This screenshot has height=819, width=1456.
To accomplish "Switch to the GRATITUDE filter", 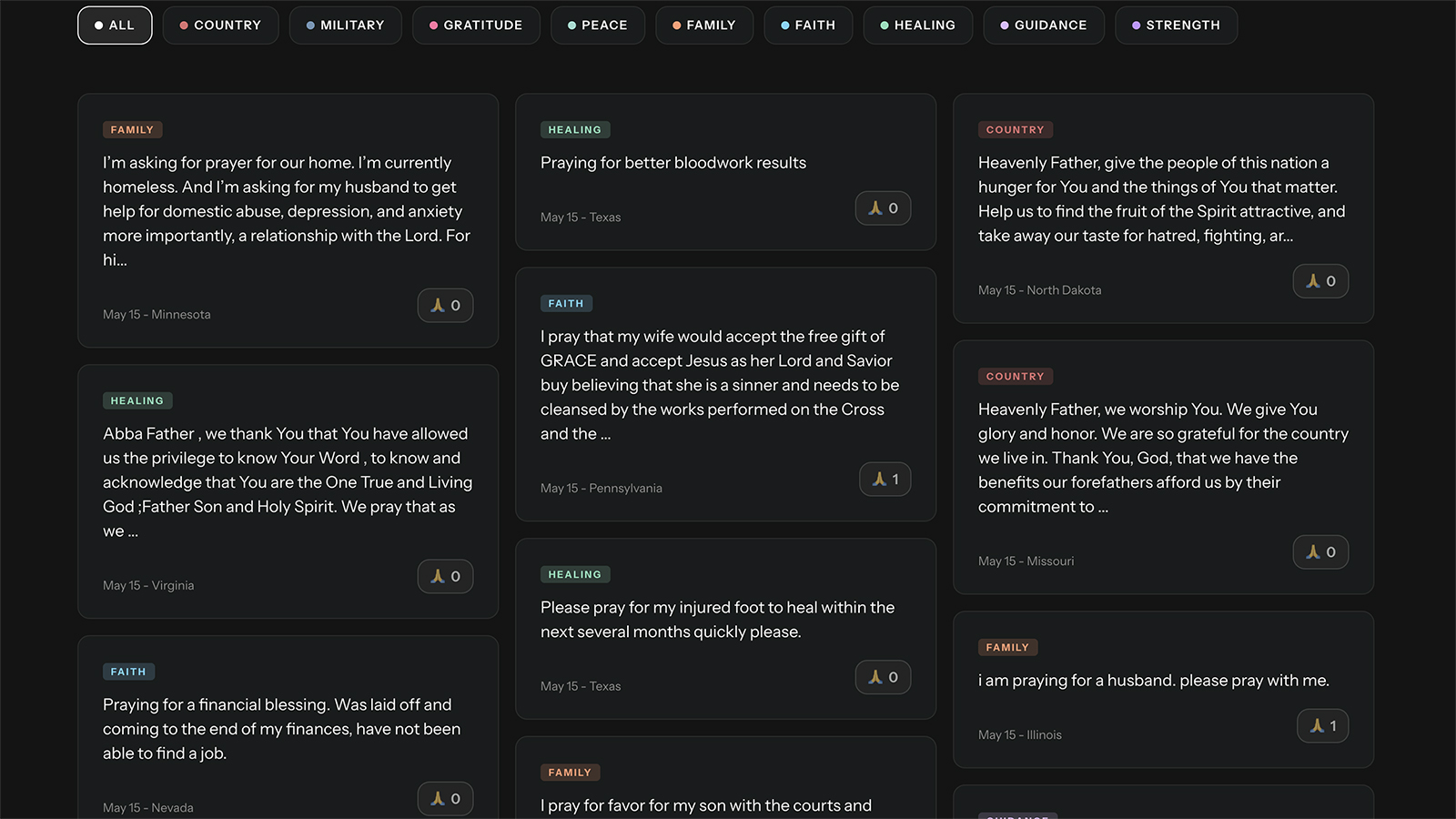I will (476, 25).
